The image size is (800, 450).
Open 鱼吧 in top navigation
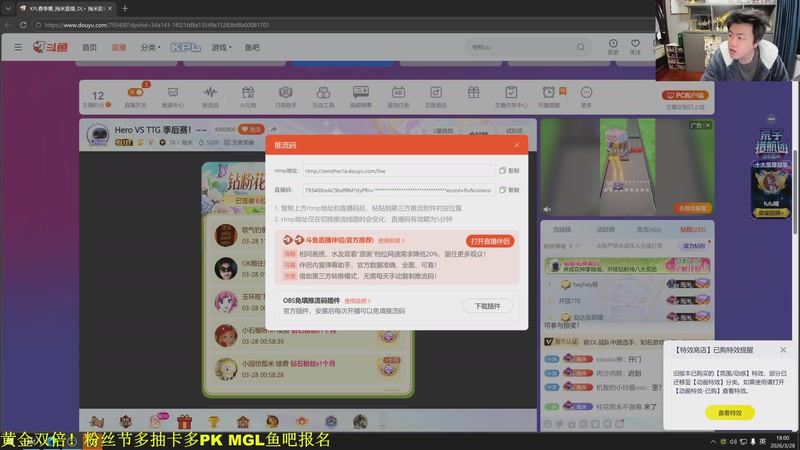tap(252, 47)
